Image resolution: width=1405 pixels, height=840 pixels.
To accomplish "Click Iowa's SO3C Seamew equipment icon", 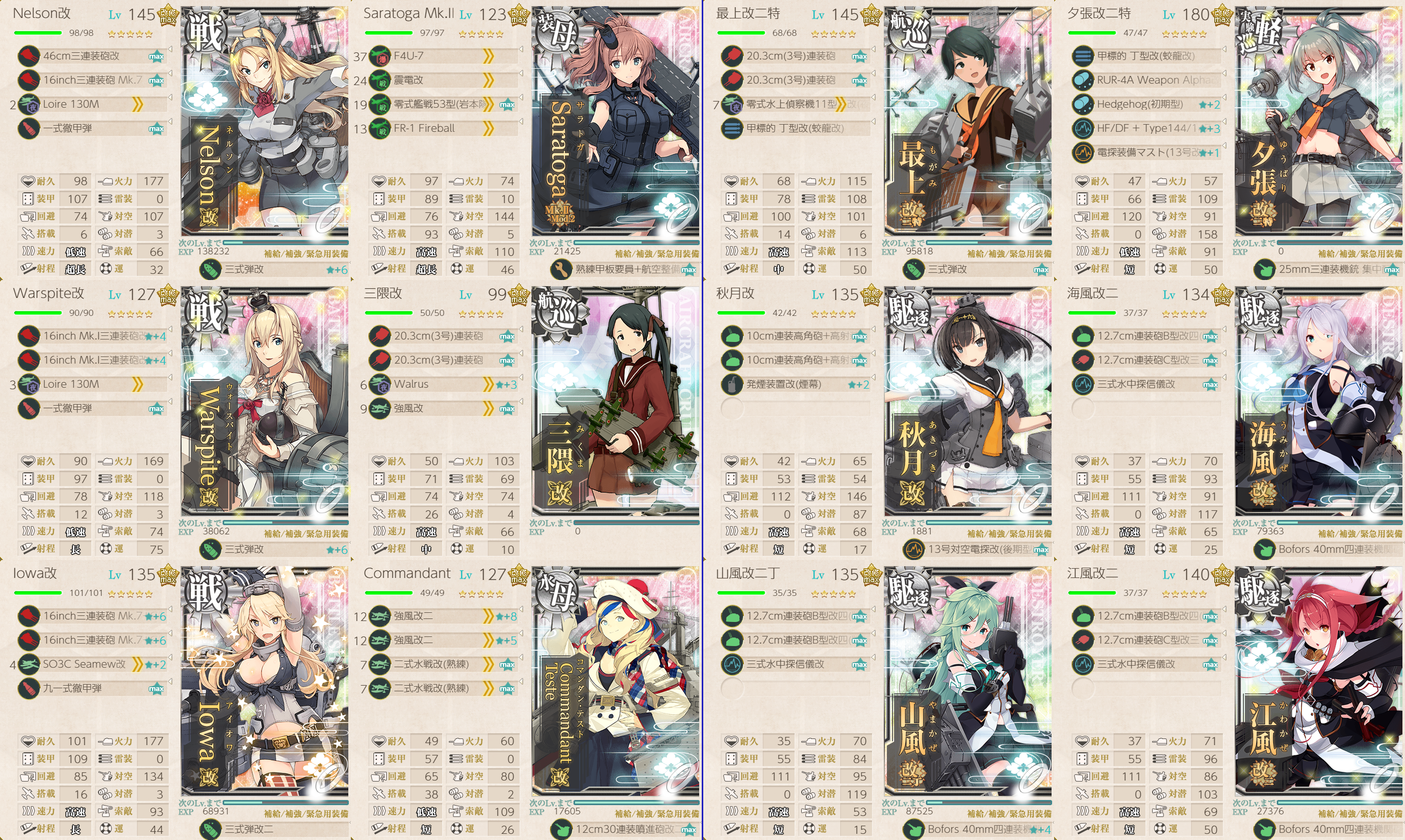I will click(28, 664).
